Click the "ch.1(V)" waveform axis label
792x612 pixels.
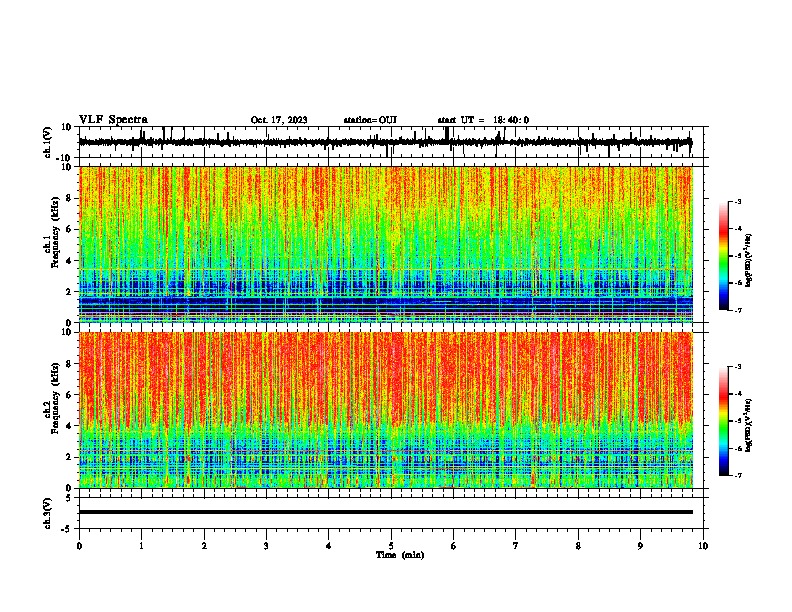point(48,142)
